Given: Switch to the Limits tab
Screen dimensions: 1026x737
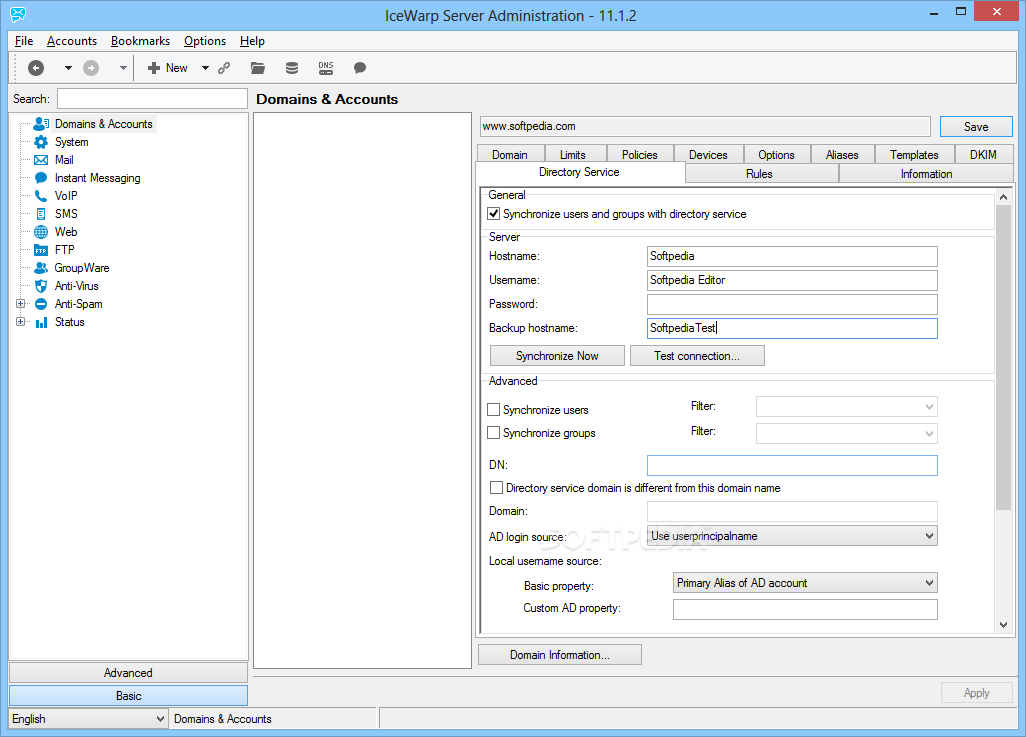Looking at the screenshot, I should (573, 154).
